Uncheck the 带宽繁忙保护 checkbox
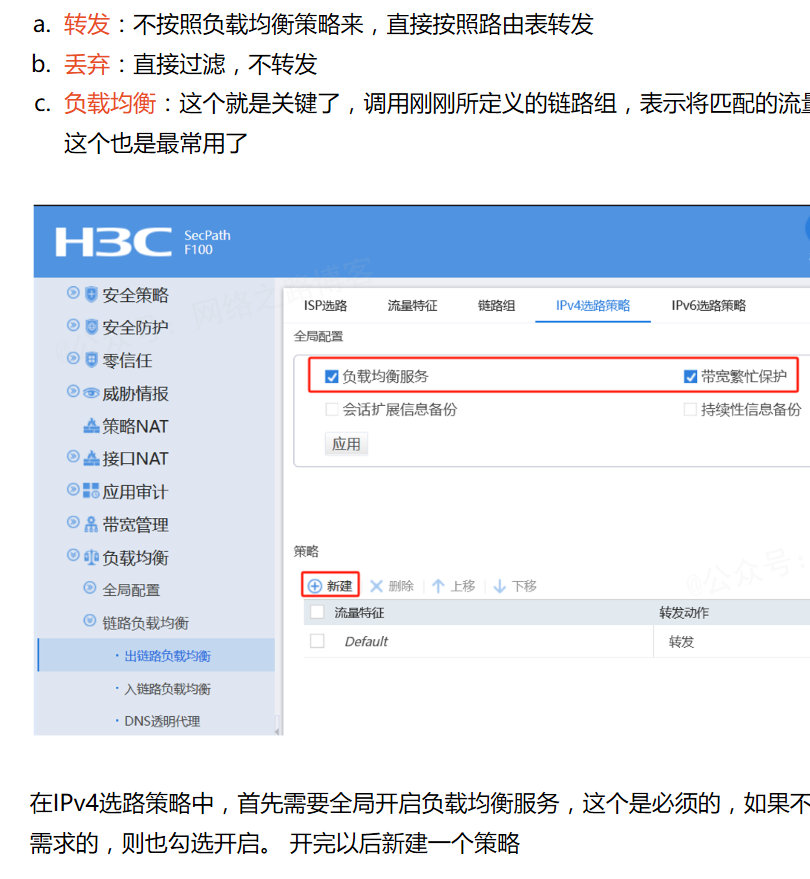This screenshot has width=810, height=879. point(690,377)
